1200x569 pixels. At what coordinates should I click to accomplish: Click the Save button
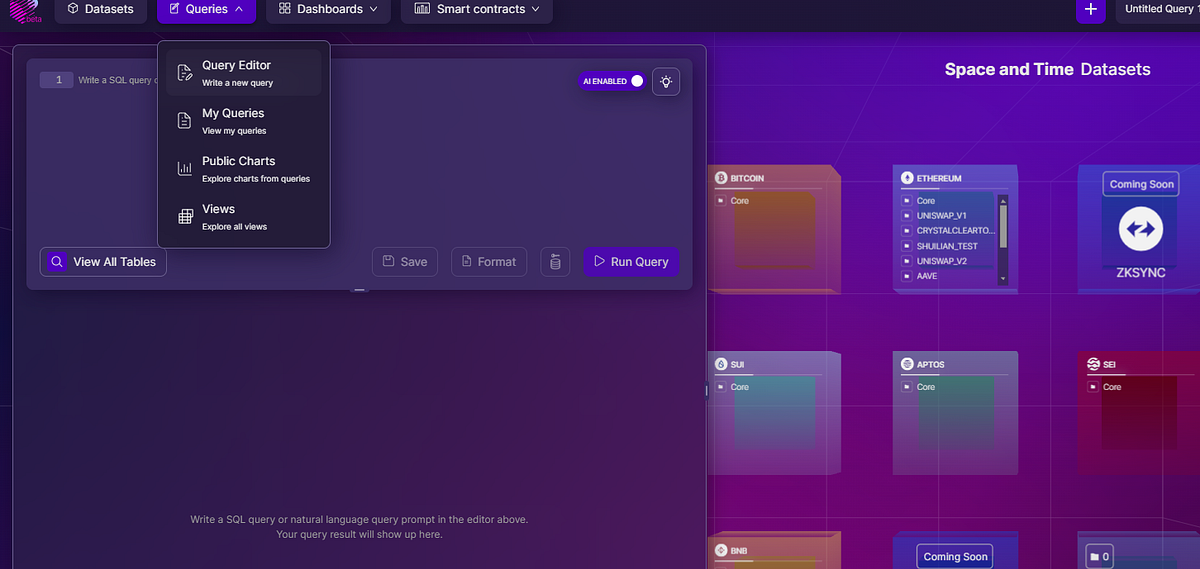(x=405, y=262)
